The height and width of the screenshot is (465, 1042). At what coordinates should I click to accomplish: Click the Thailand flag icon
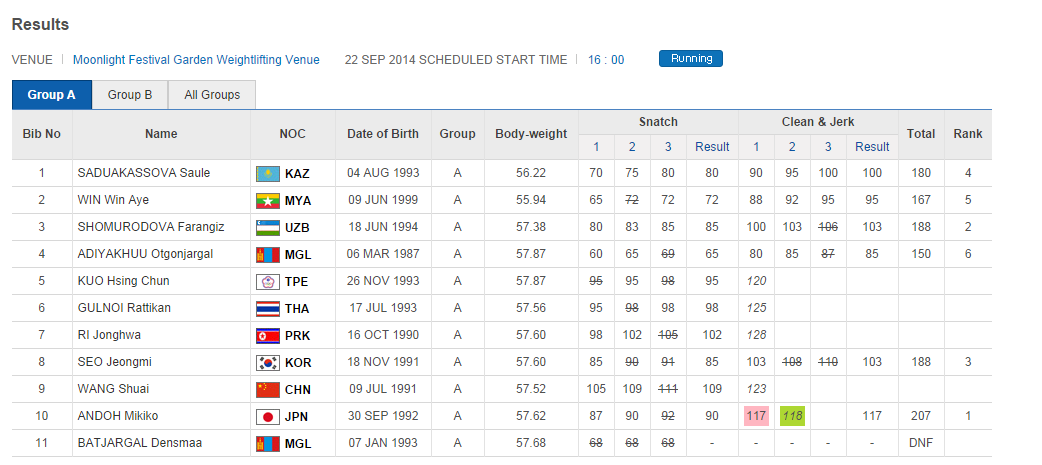(x=267, y=309)
